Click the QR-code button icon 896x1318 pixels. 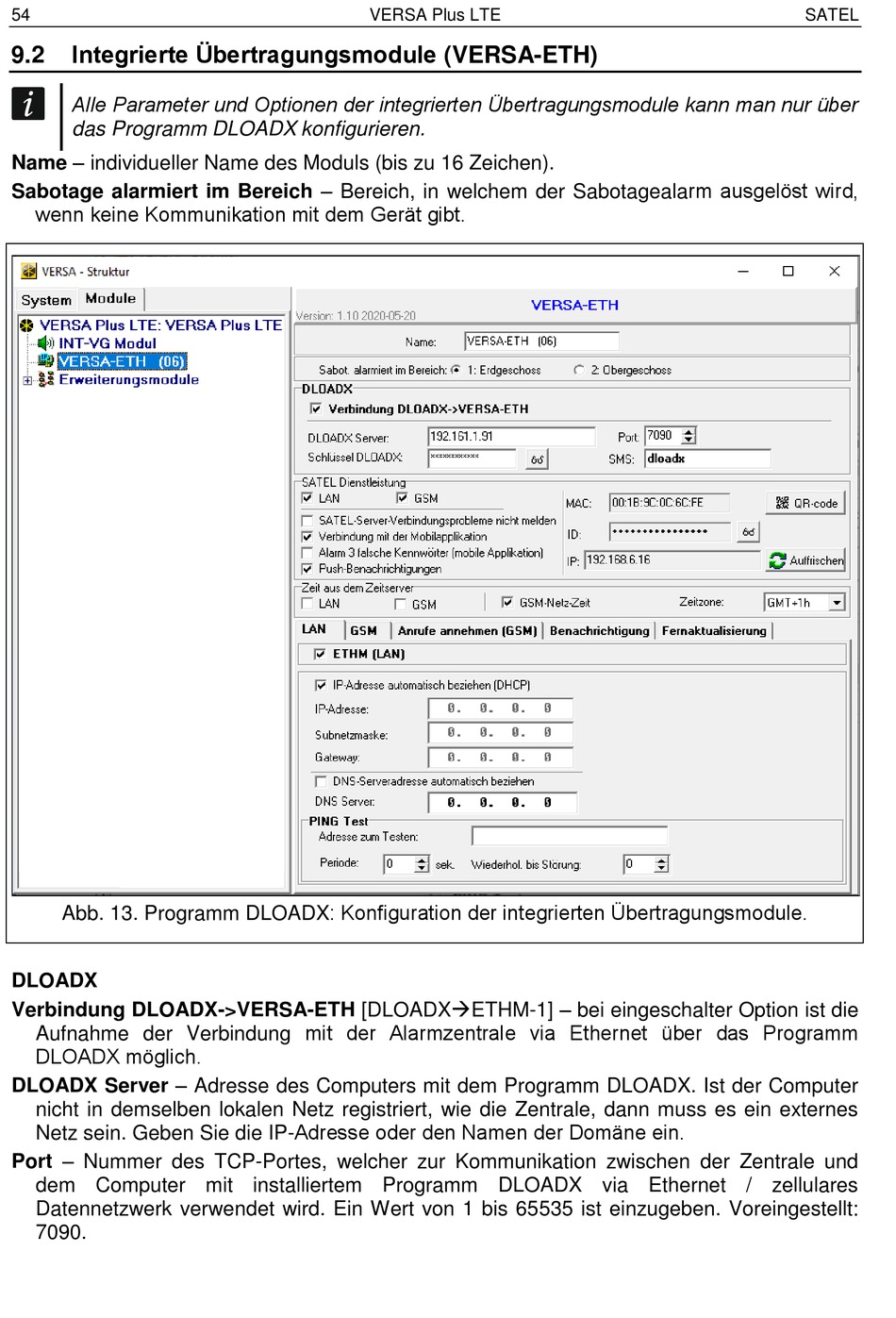point(782,504)
